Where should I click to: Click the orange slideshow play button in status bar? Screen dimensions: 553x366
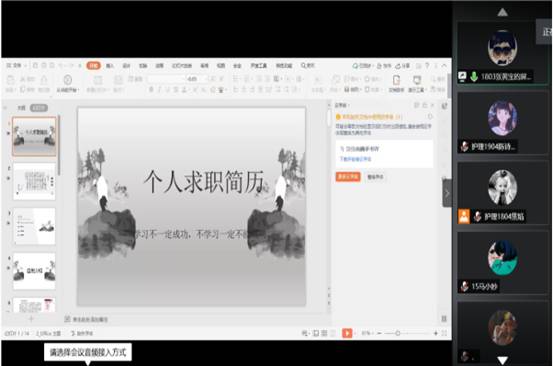coord(347,333)
